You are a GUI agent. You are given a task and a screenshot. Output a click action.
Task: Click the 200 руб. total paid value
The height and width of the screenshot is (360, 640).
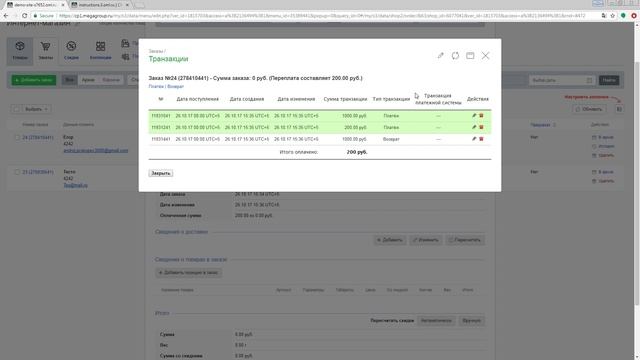point(357,152)
